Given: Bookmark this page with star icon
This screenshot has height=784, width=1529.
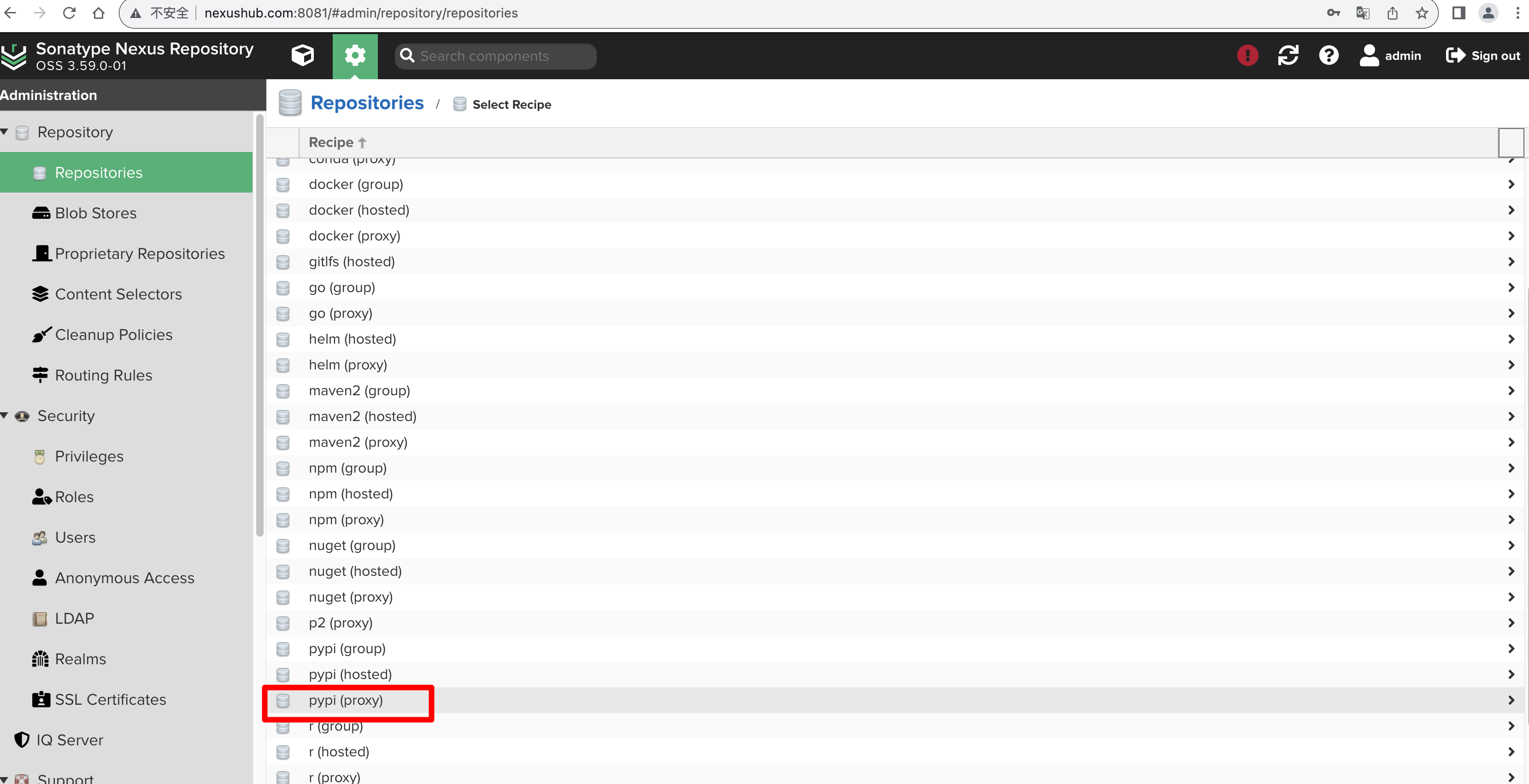Looking at the screenshot, I should tap(1422, 12).
